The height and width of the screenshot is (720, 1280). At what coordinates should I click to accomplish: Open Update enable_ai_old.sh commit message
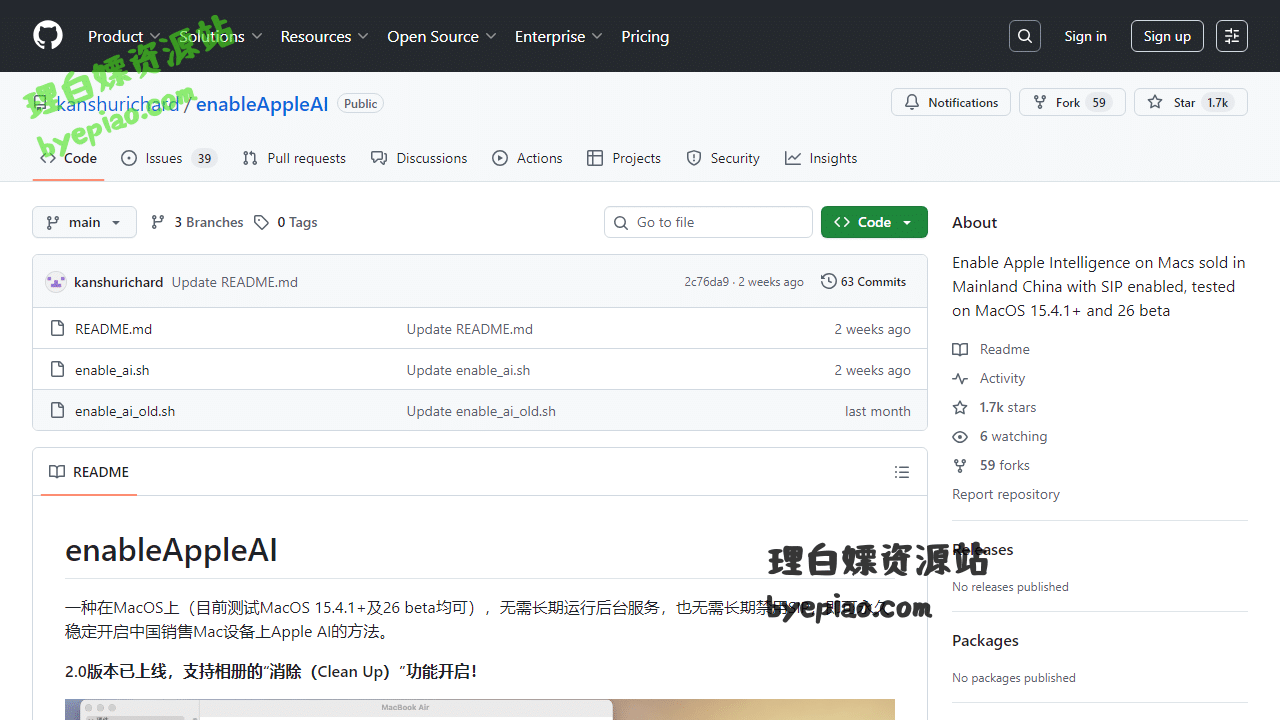(481, 411)
